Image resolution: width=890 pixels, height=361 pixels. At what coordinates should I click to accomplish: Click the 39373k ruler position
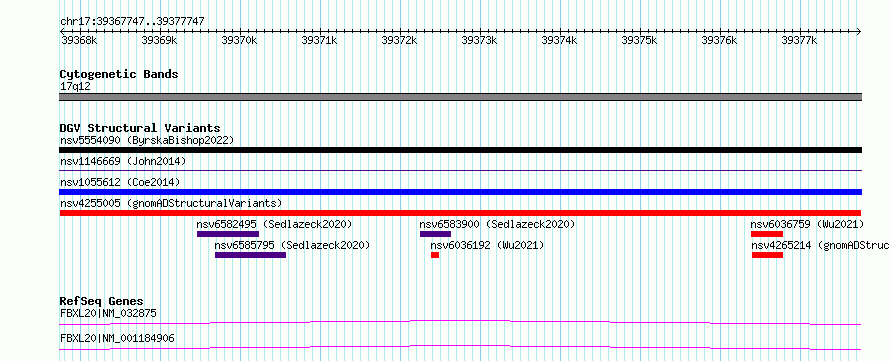click(479, 40)
